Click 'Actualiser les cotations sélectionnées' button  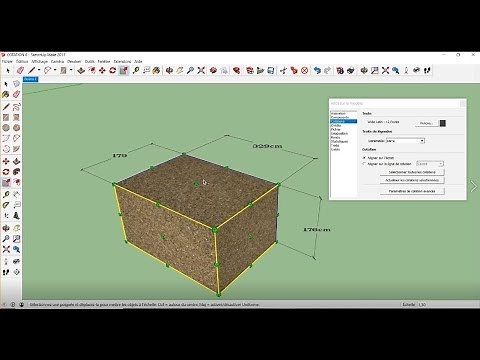pyautogui.click(x=412, y=180)
